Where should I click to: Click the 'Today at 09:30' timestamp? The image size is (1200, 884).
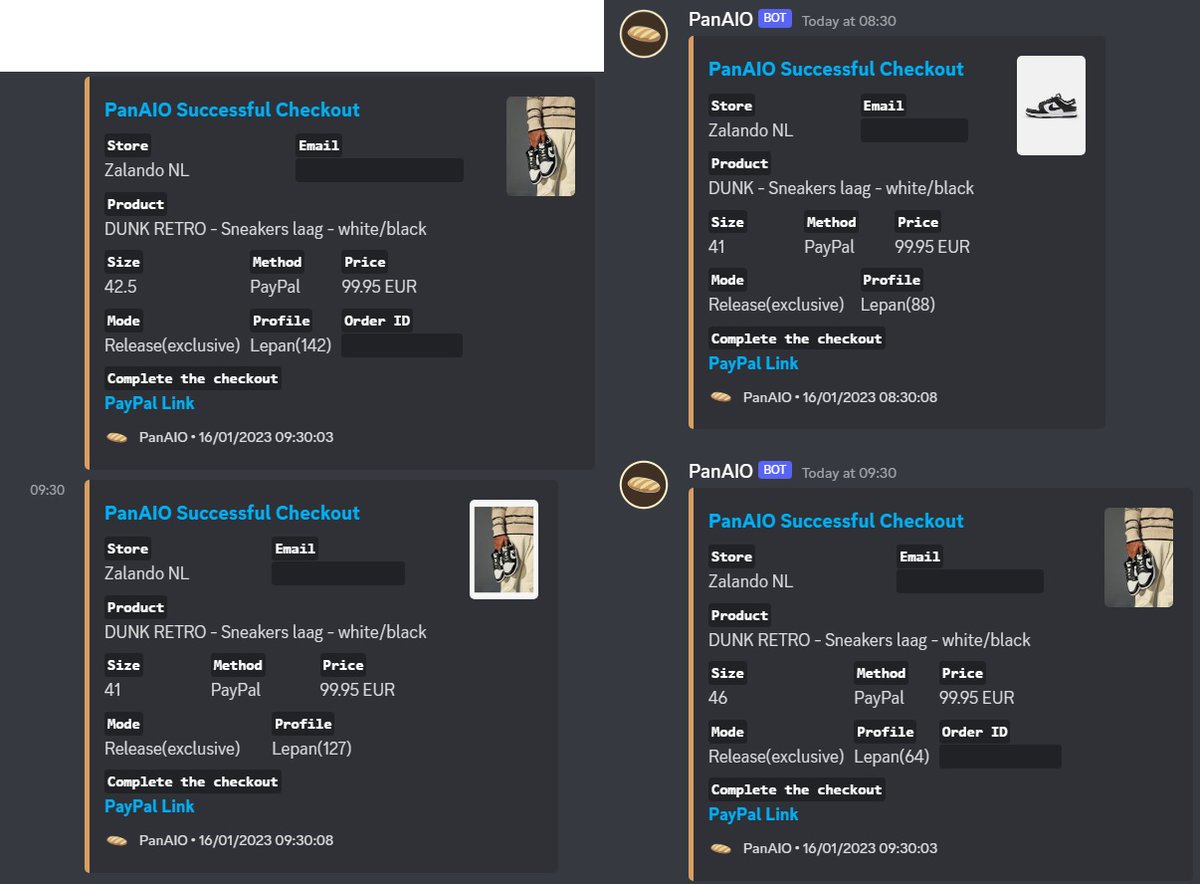(849, 472)
